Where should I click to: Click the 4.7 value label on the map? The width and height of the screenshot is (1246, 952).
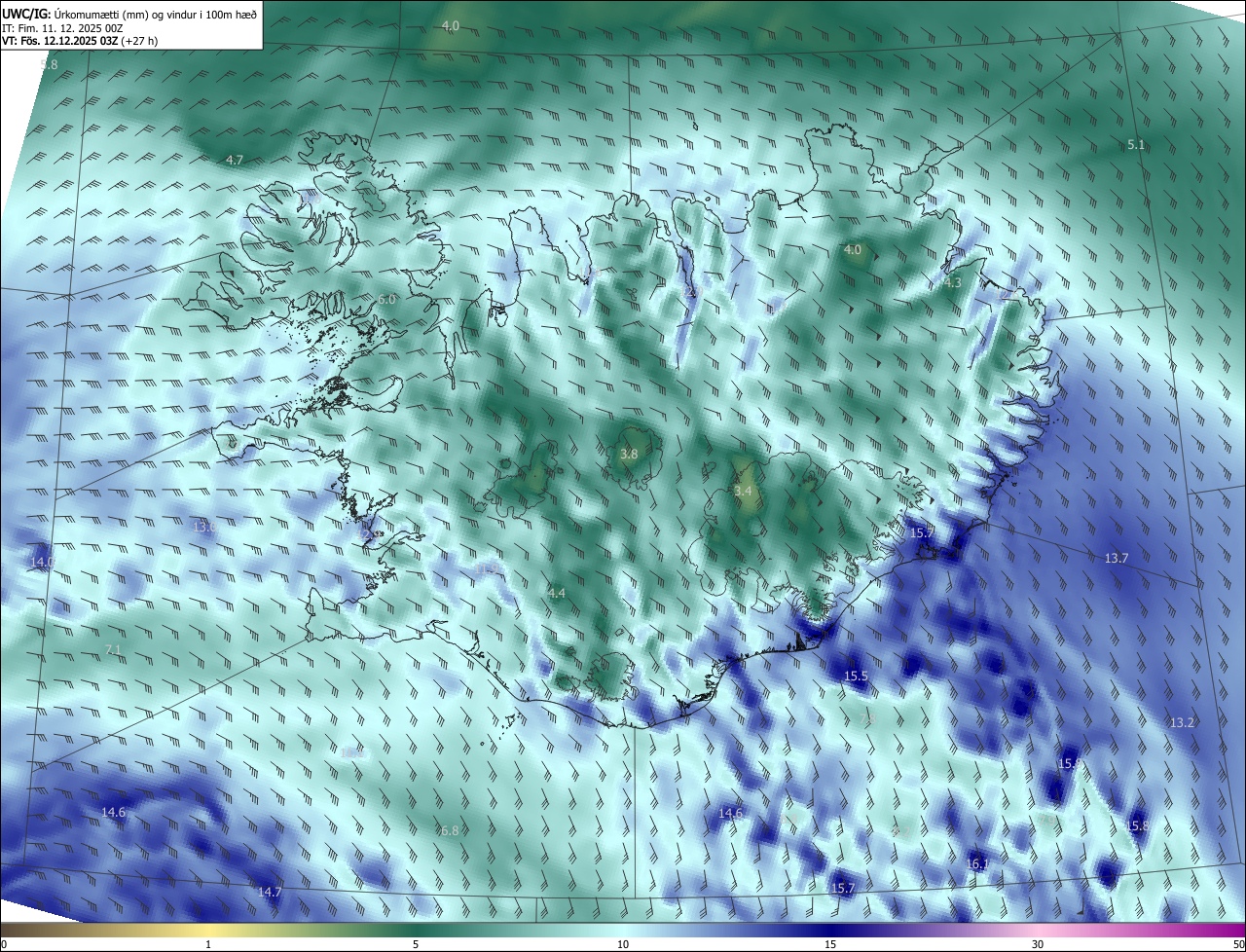235,160
